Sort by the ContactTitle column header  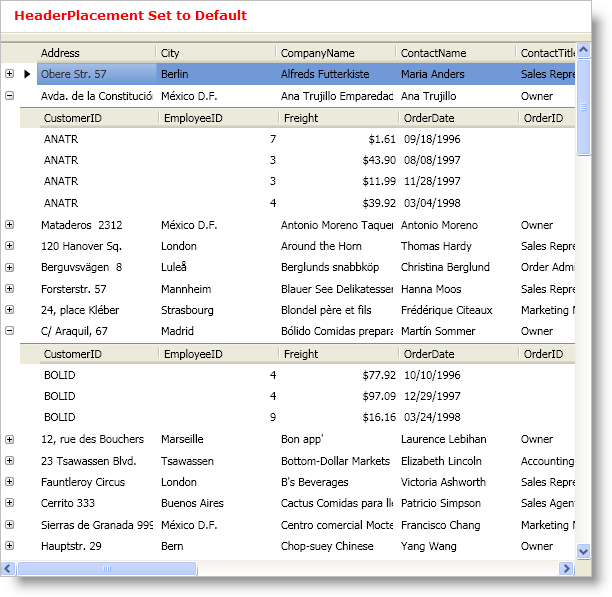(x=546, y=53)
